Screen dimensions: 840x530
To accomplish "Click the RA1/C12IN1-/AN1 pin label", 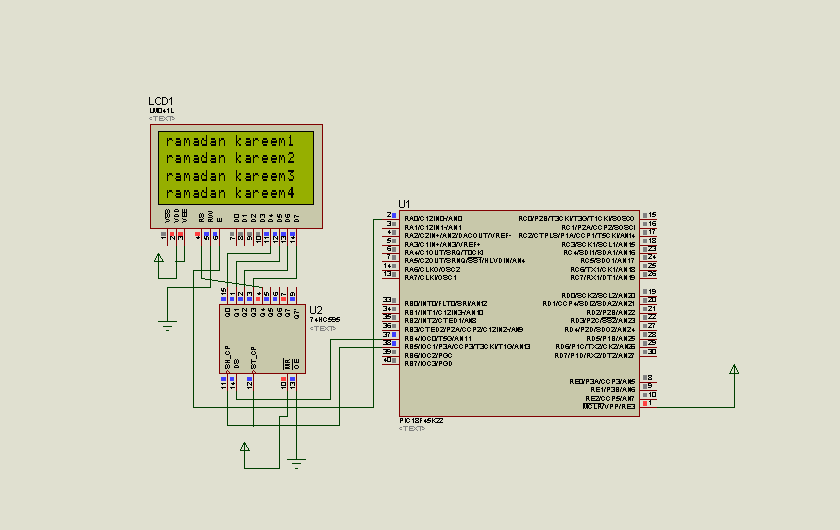I will click(433, 227).
